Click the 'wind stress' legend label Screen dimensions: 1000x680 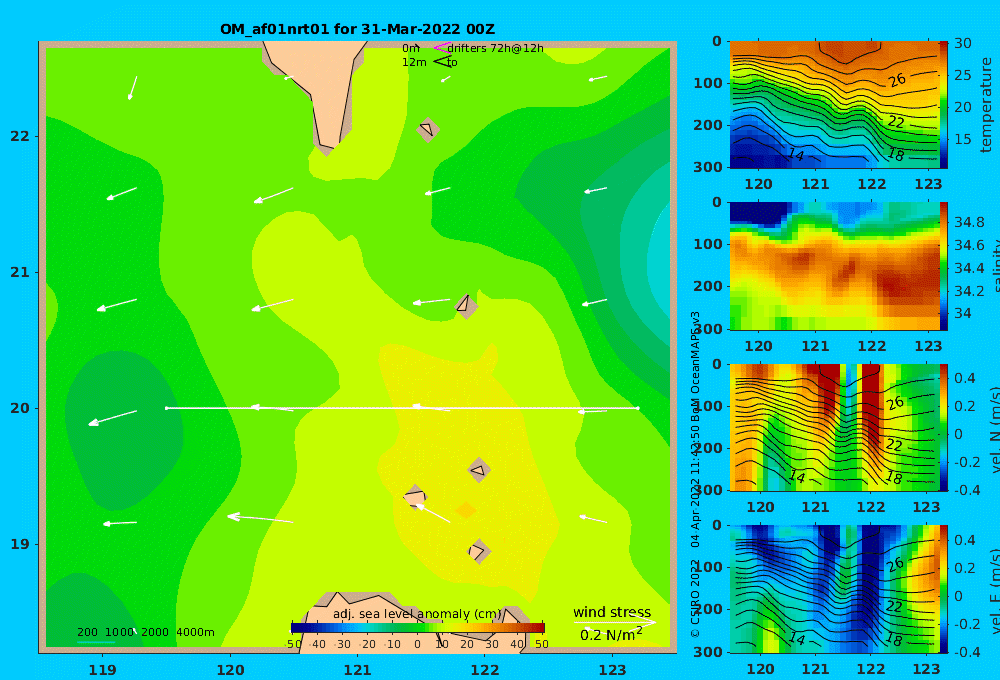(612, 612)
